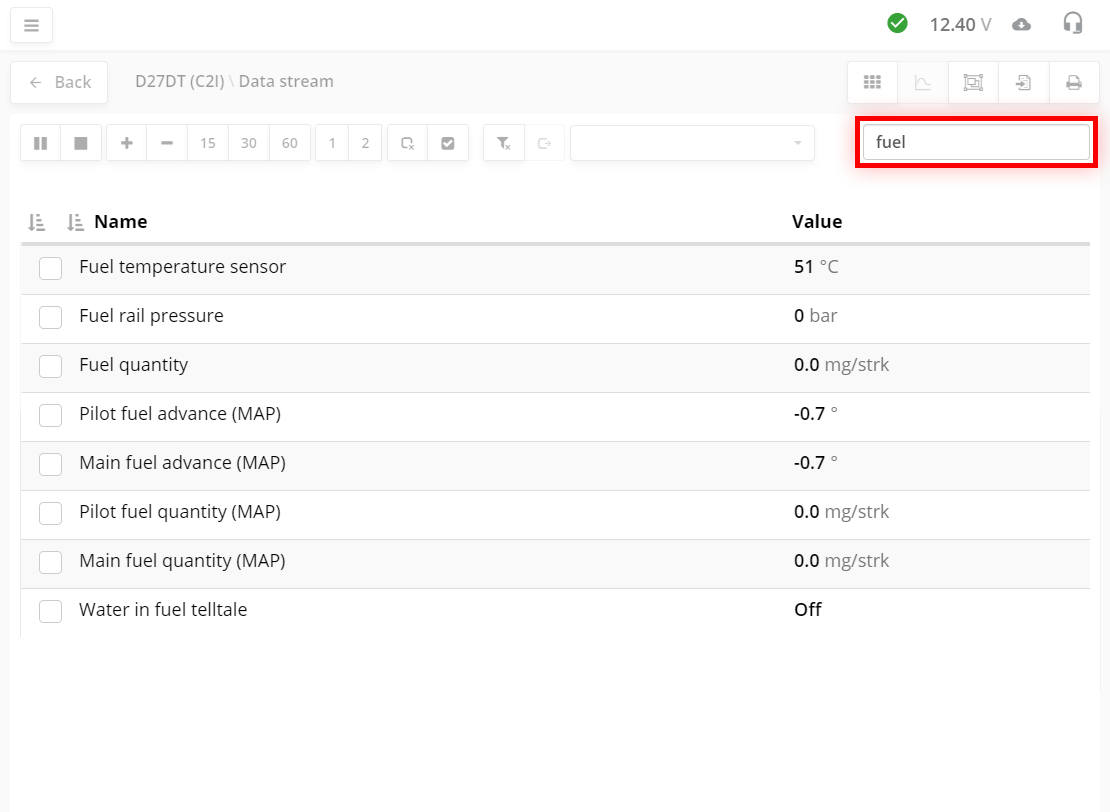Click the clear filter icon
The width and height of the screenshot is (1110, 812).
click(x=504, y=143)
